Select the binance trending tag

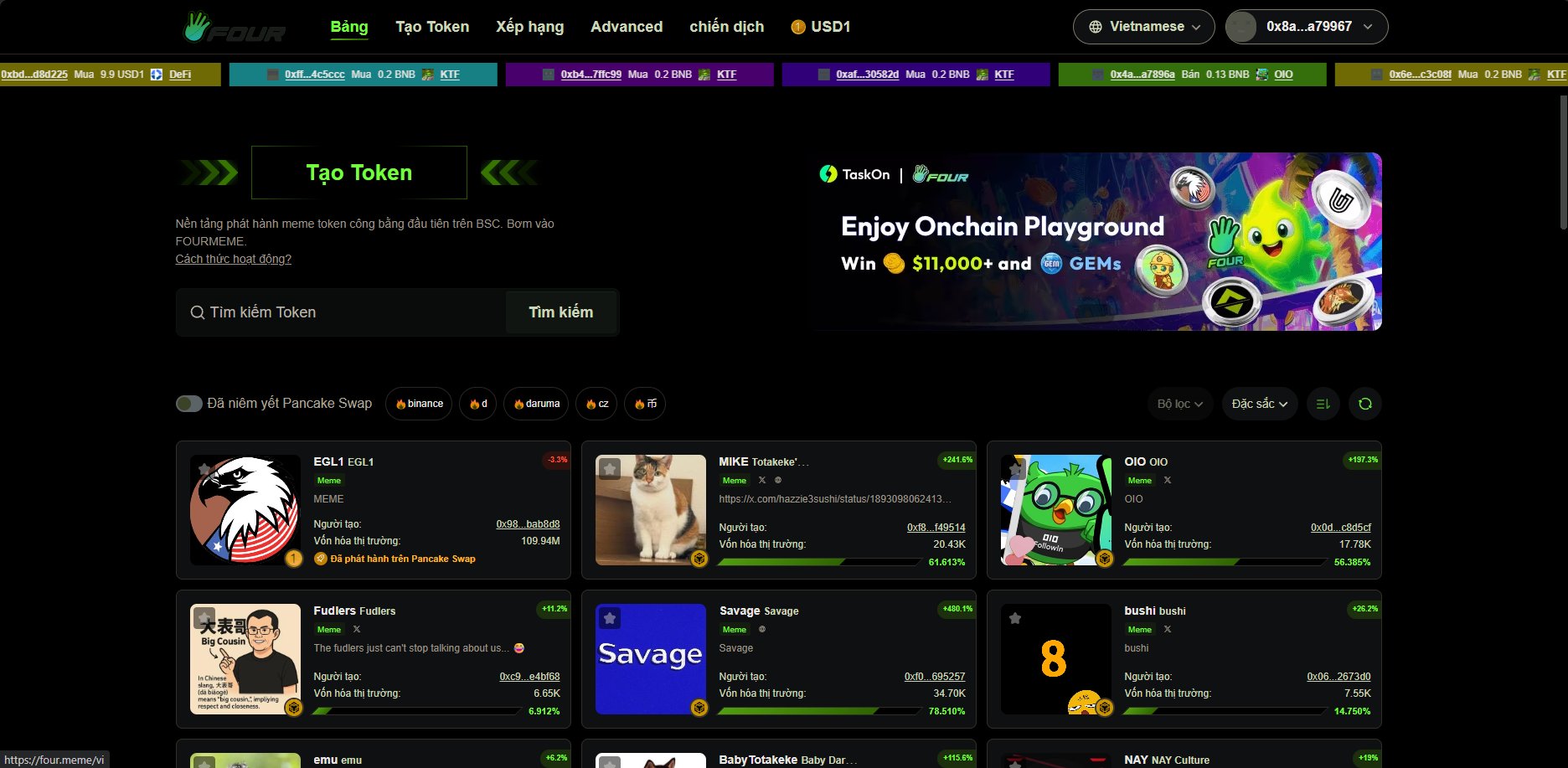tap(419, 404)
